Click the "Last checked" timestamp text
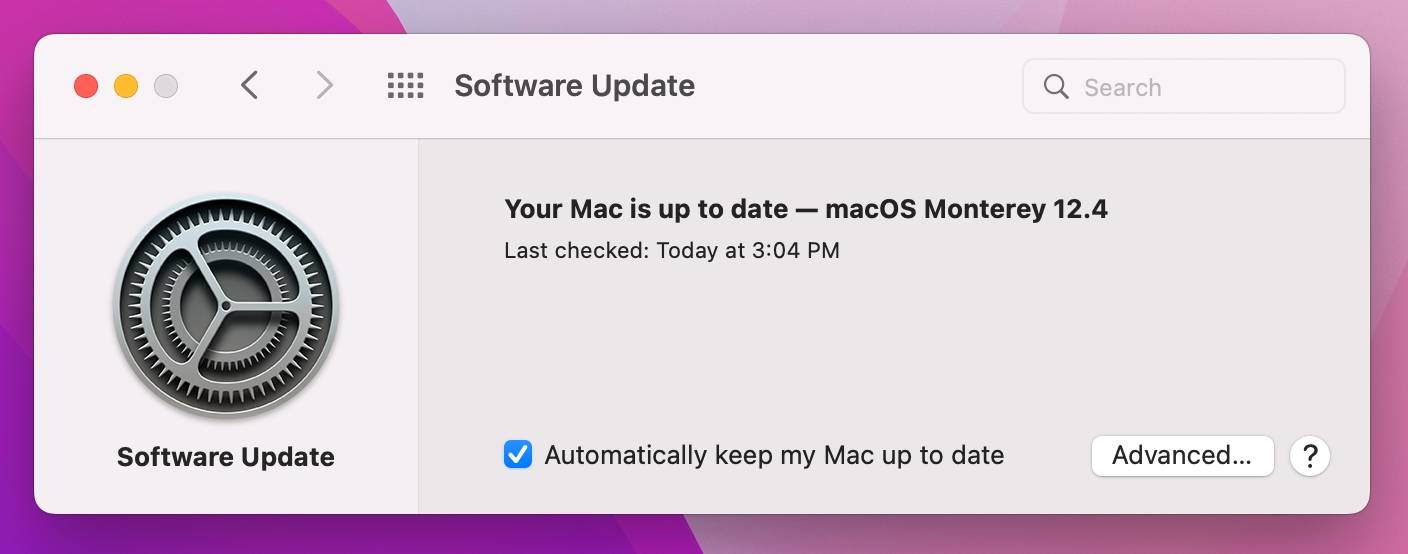Viewport: 1408px width, 554px height. click(671, 250)
